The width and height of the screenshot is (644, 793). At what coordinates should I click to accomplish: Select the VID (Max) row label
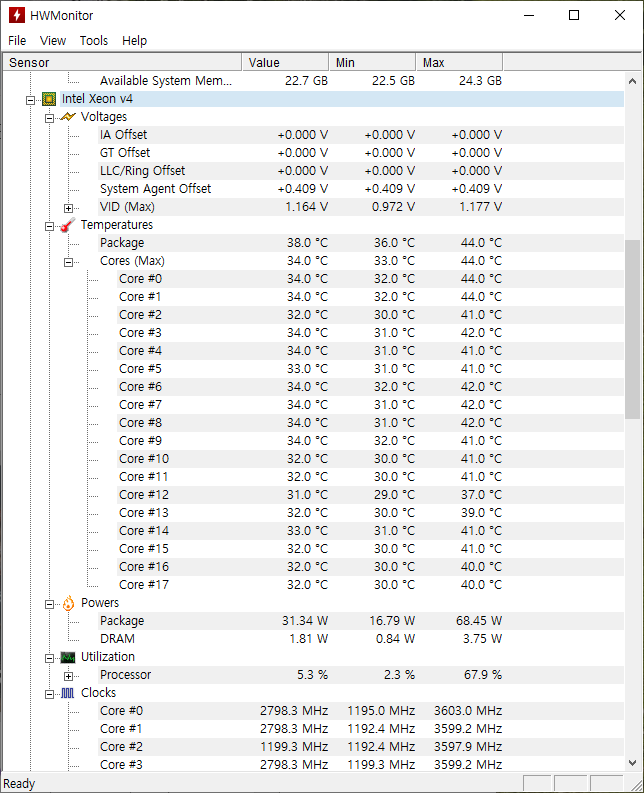click(x=127, y=207)
